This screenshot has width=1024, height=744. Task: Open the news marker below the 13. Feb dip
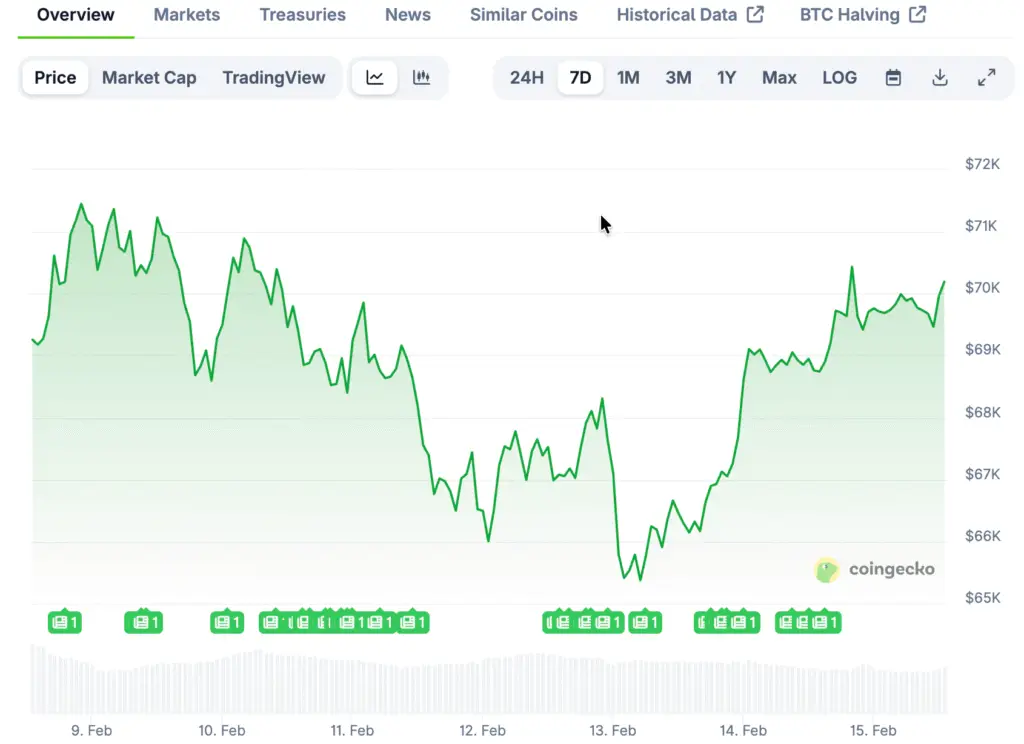point(645,622)
